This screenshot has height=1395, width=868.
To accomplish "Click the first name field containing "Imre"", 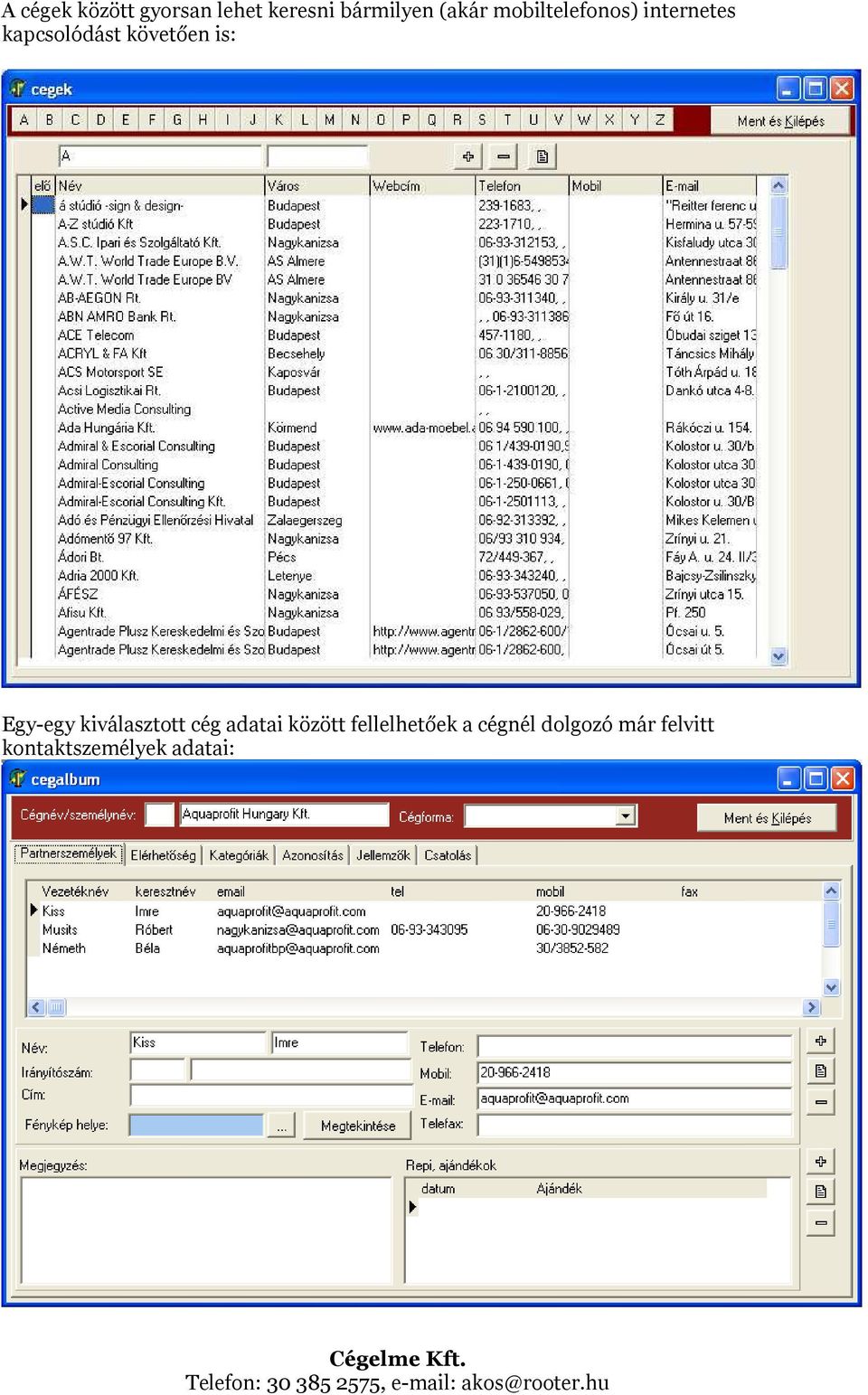I will 340,1043.
